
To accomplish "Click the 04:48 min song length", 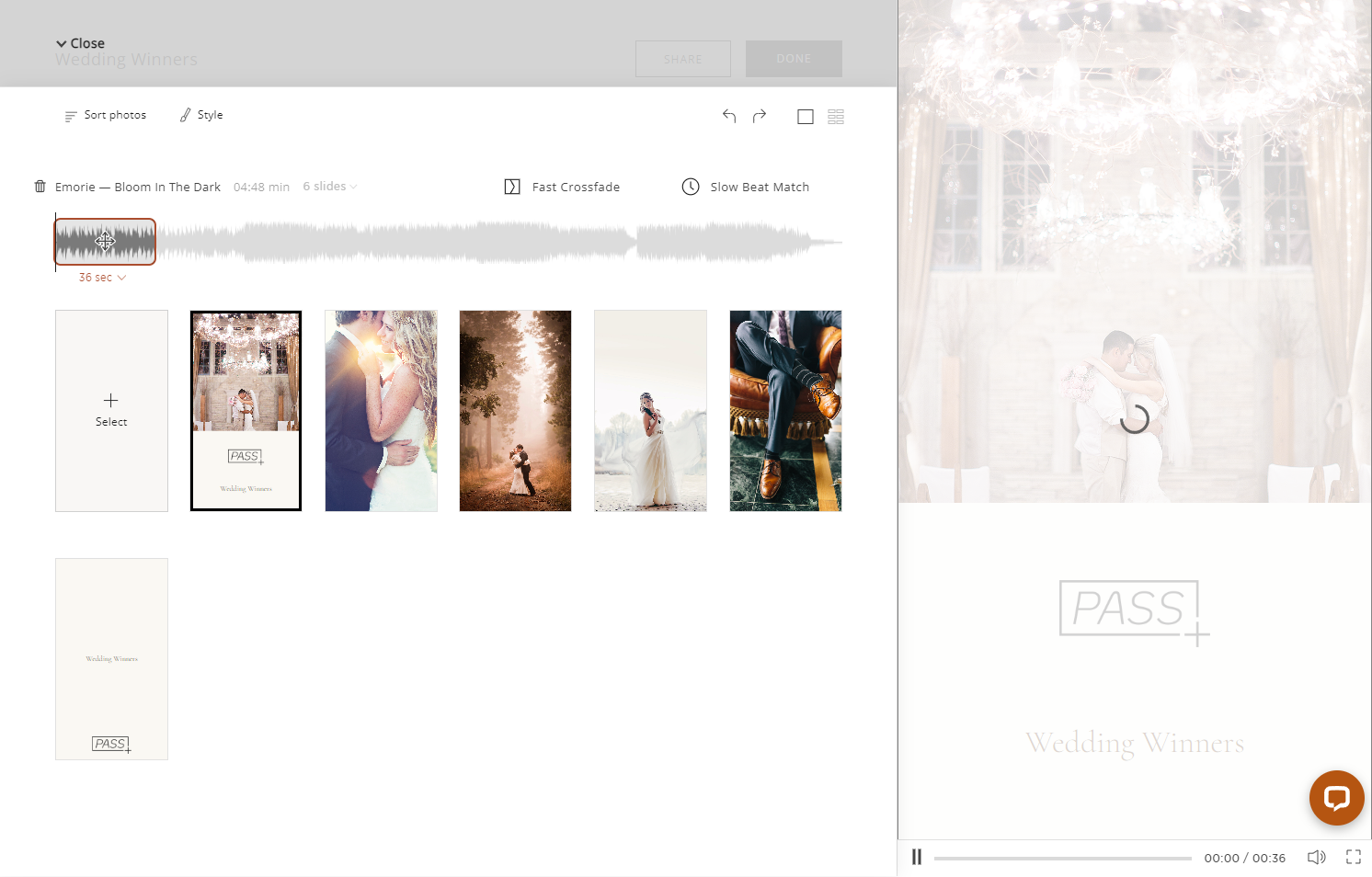I will [261, 187].
